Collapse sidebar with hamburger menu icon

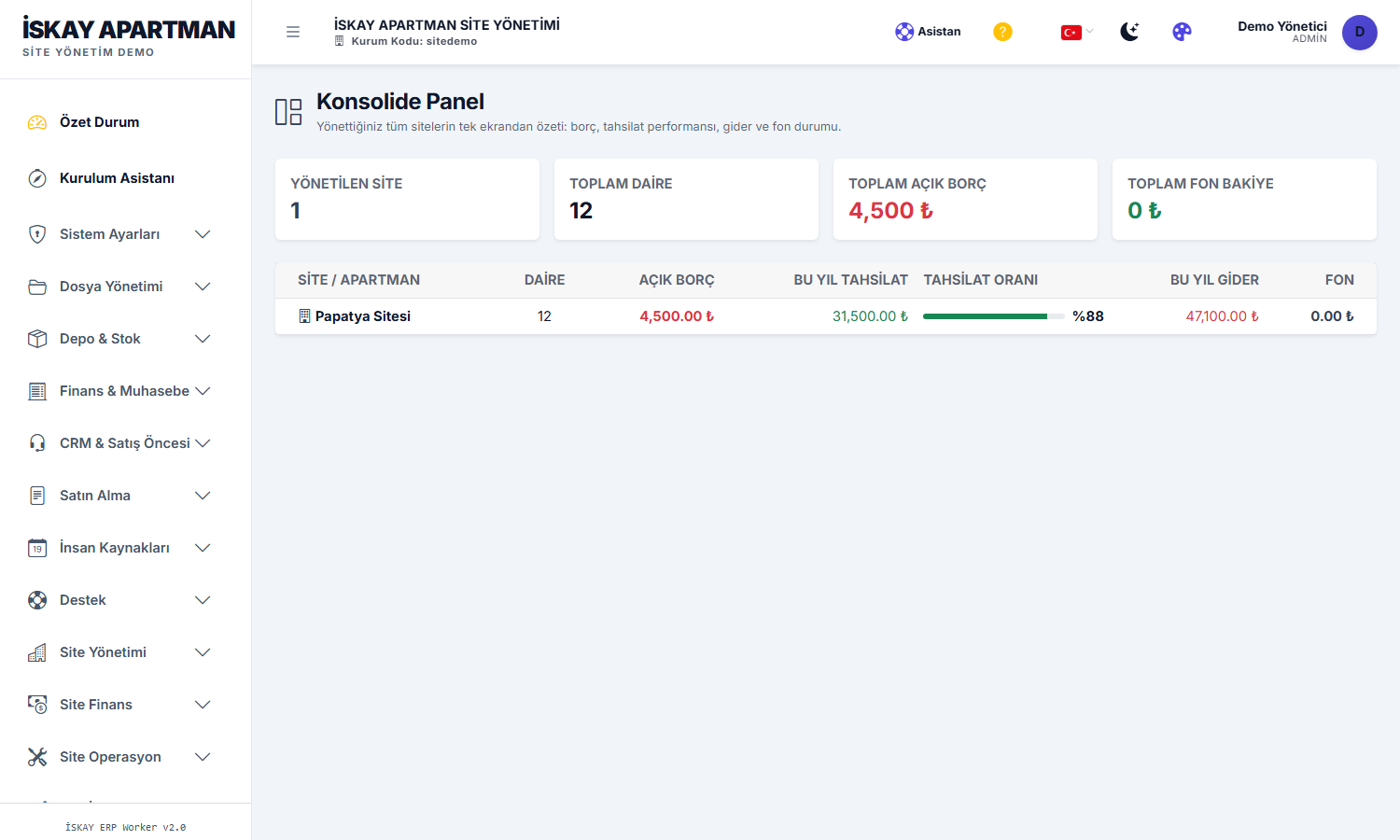293,32
